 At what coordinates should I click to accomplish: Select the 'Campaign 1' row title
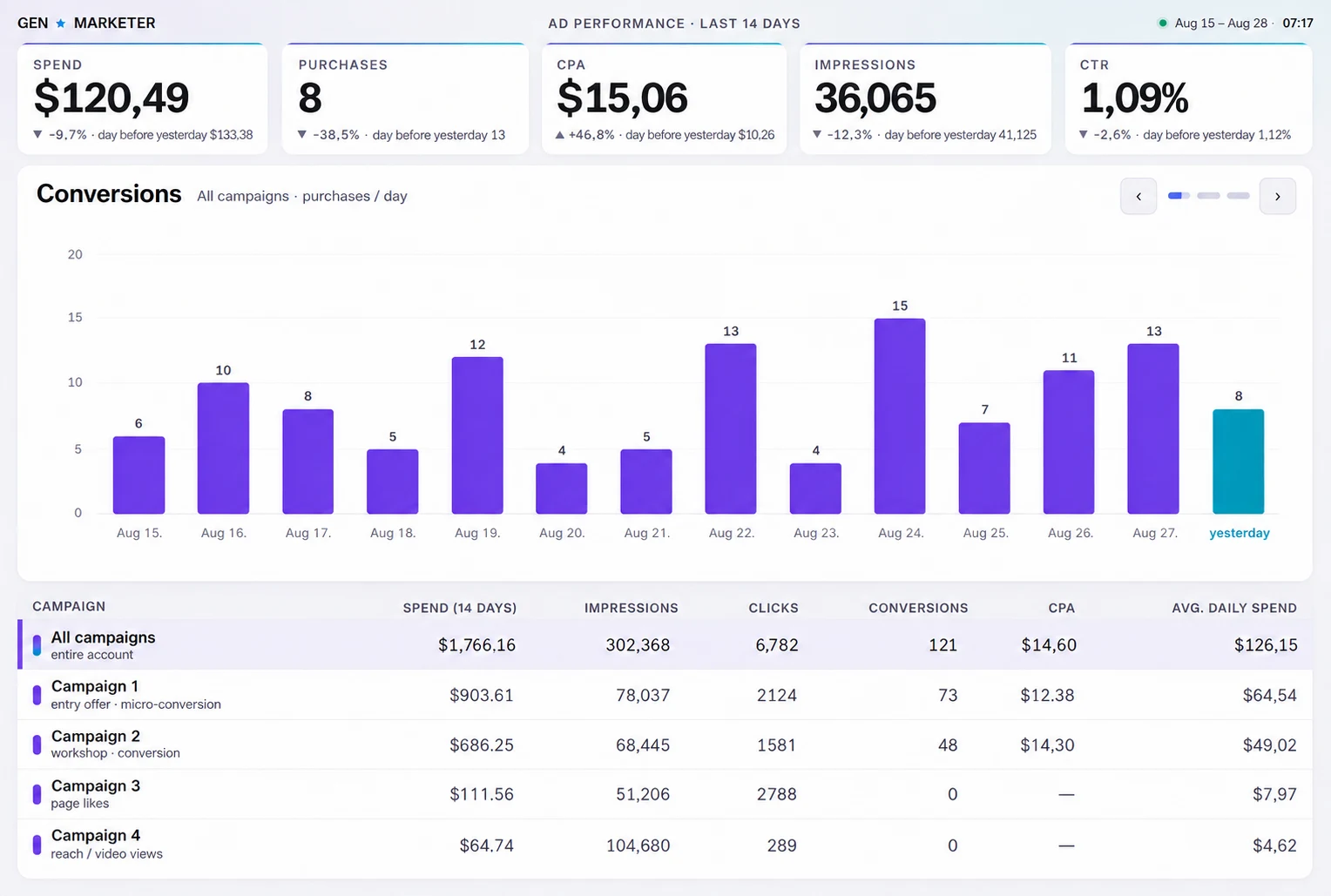coord(95,686)
